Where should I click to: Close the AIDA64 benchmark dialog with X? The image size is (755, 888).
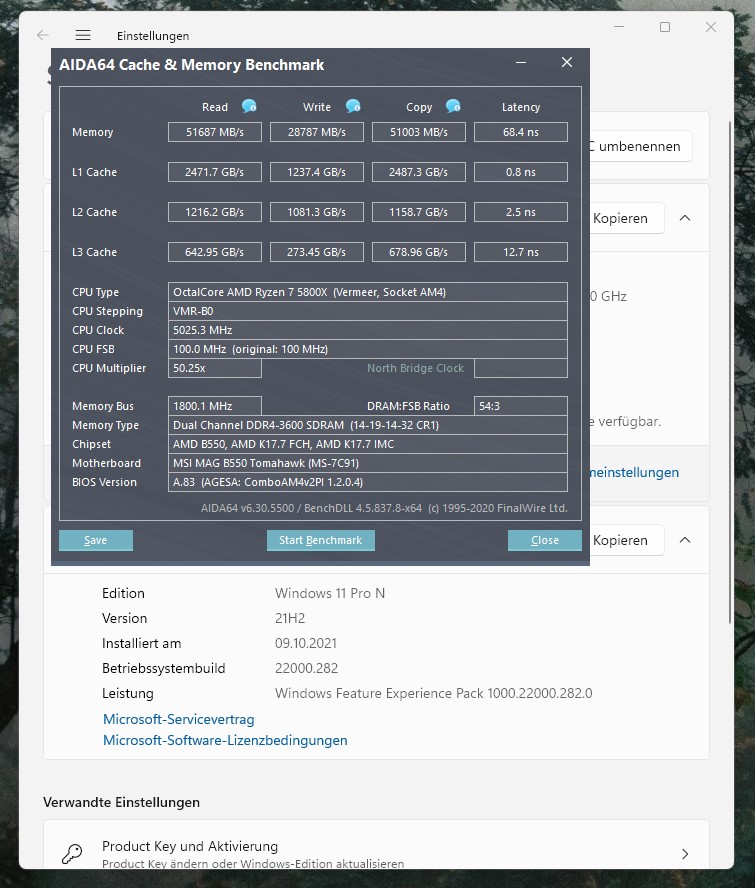[x=567, y=62]
